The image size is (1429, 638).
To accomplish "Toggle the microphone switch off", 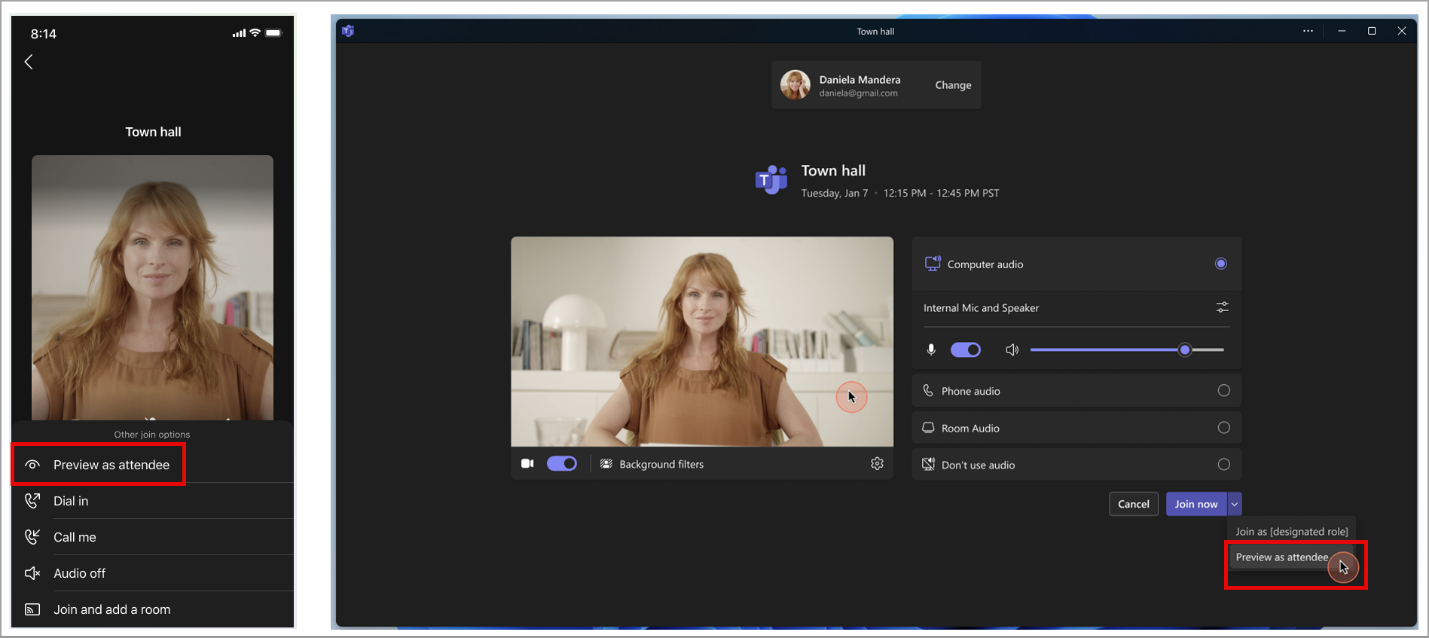I will point(966,350).
